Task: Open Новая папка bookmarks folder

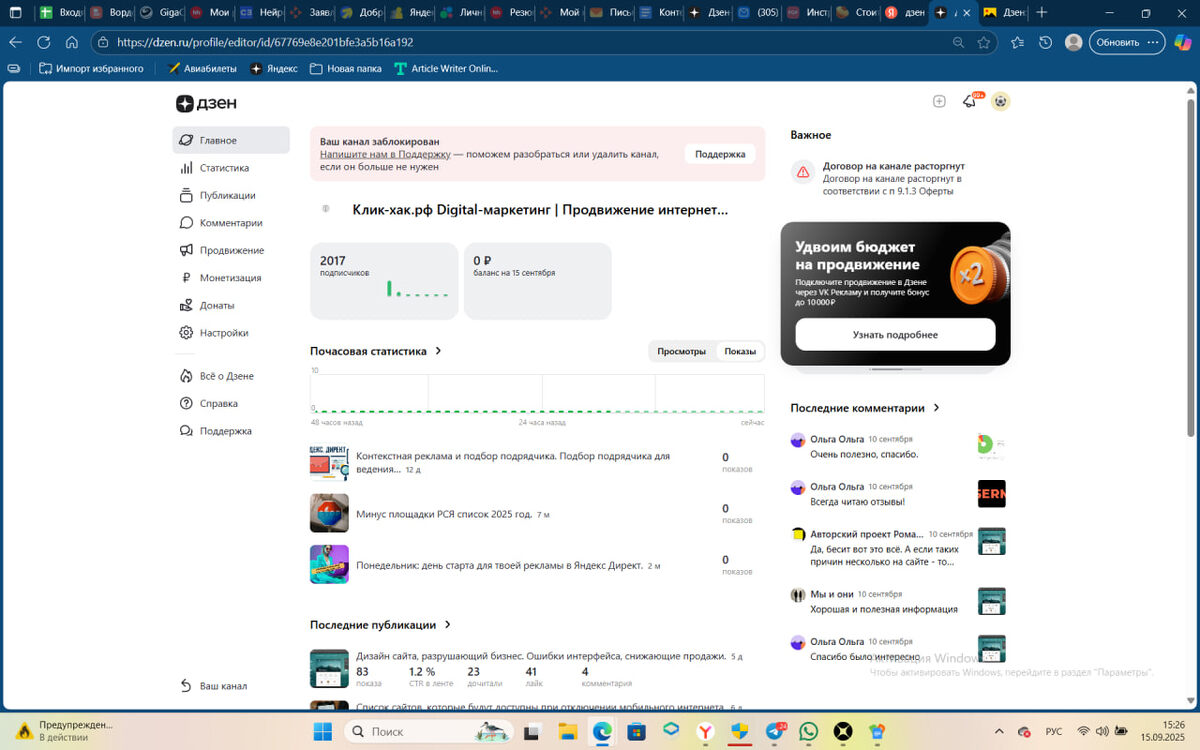Action: [x=346, y=69]
